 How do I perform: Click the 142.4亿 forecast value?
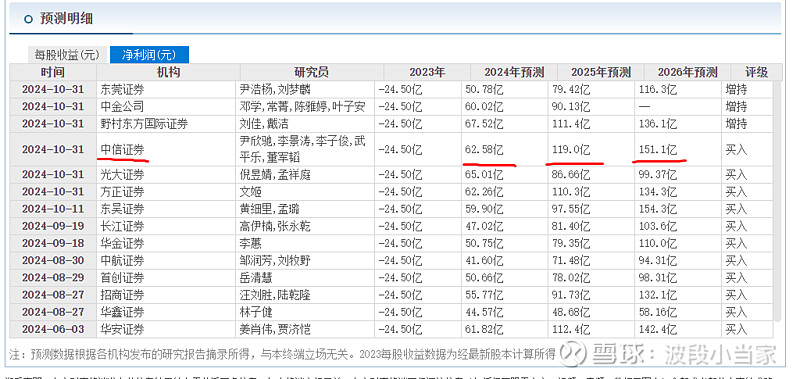(657, 330)
